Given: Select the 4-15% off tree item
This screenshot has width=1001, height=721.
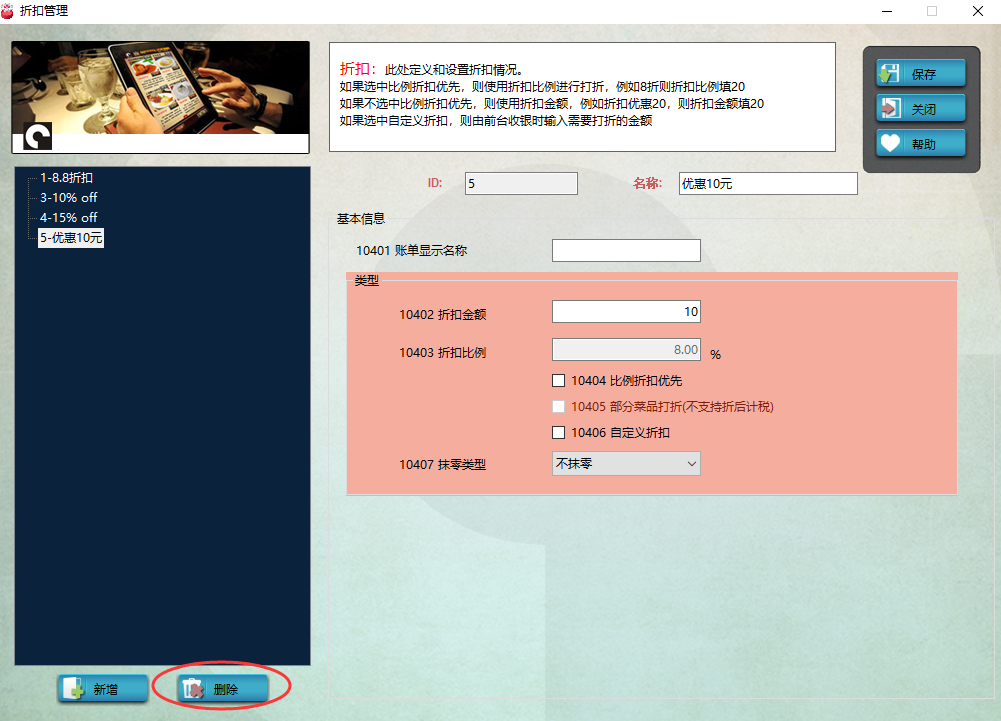Looking at the screenshot, I should coord(69,217).
